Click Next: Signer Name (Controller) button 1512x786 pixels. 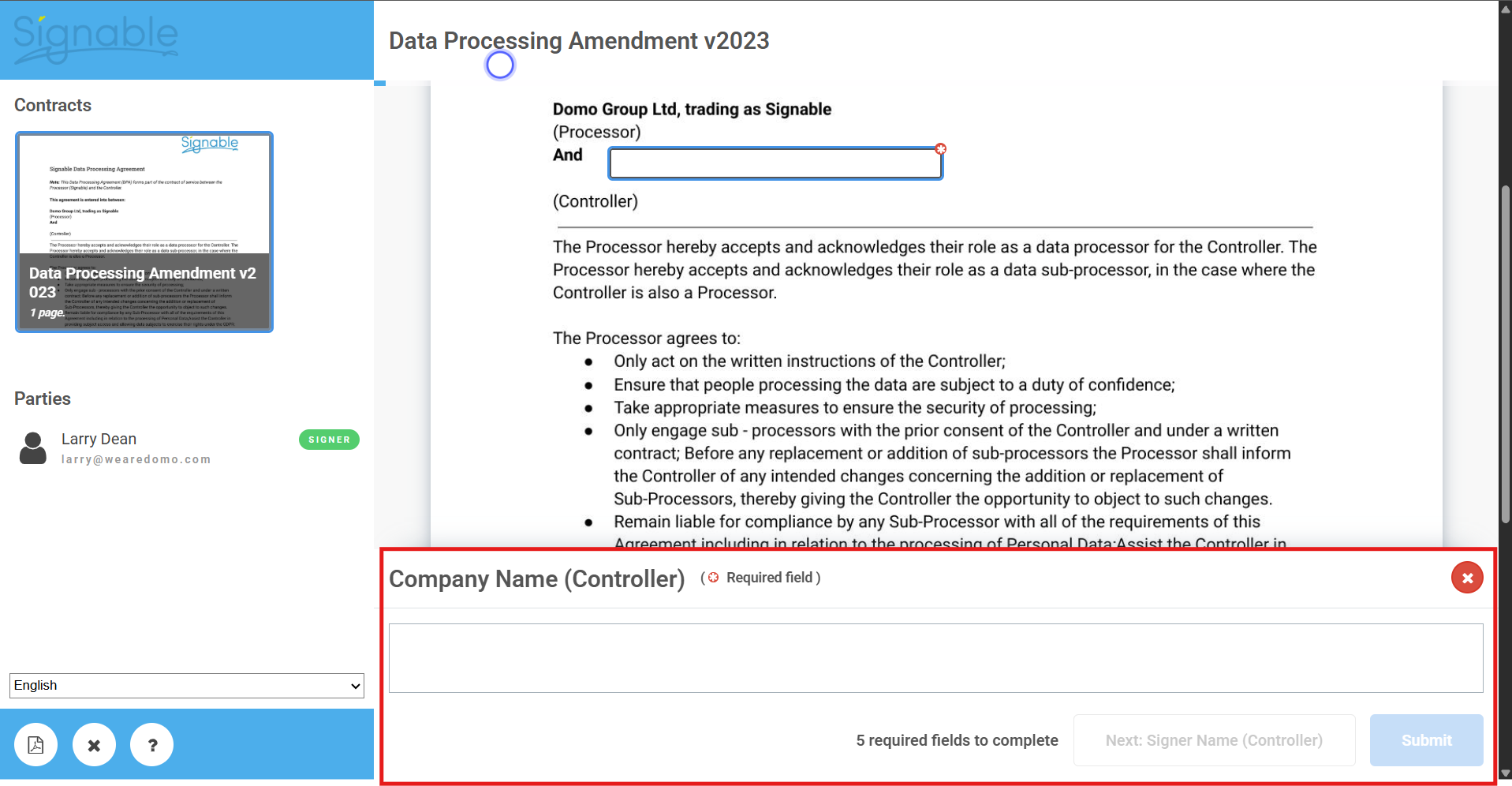[x=1214, y=740]
